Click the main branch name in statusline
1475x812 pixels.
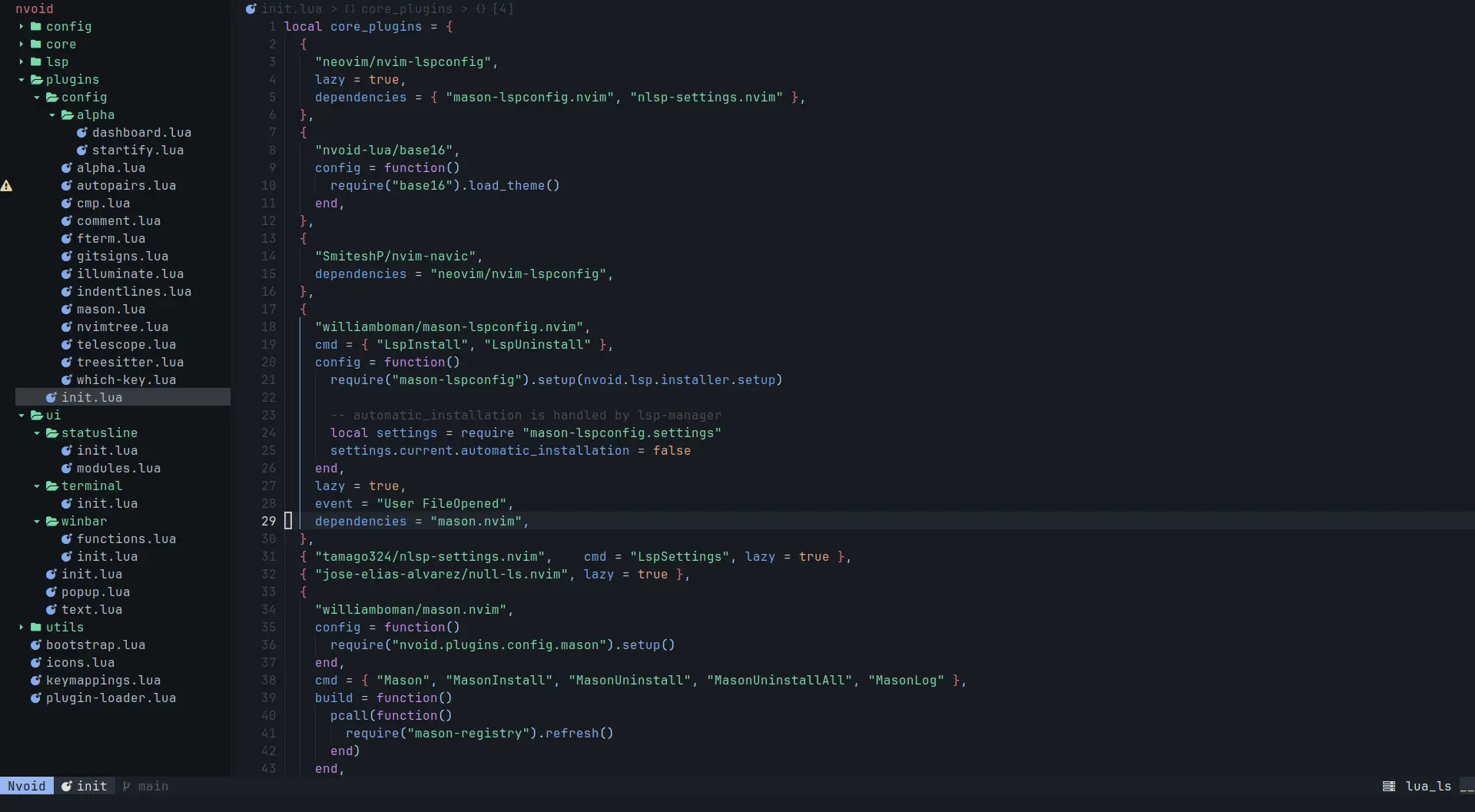click(153, 787)
